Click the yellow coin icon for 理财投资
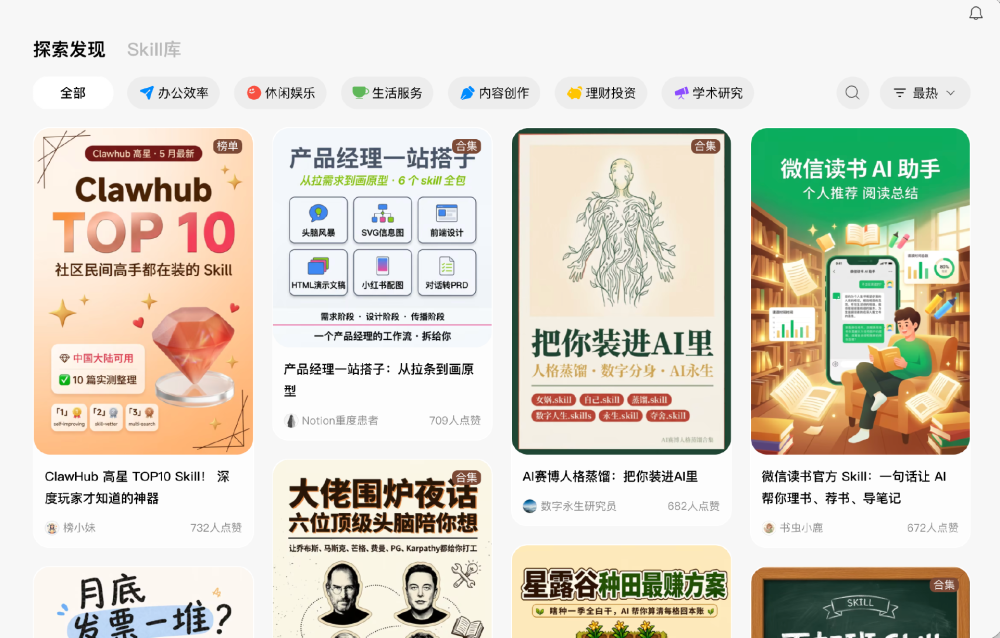Image resolution: width=1000 pixels, height=638 pixels. click(575, 93)
